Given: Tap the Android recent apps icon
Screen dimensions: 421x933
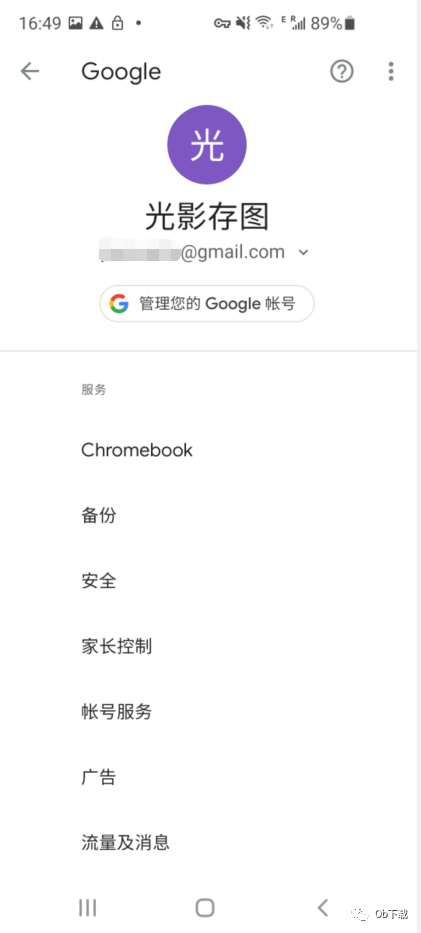Looking at the screenshot, I should [x=87, y=908].
